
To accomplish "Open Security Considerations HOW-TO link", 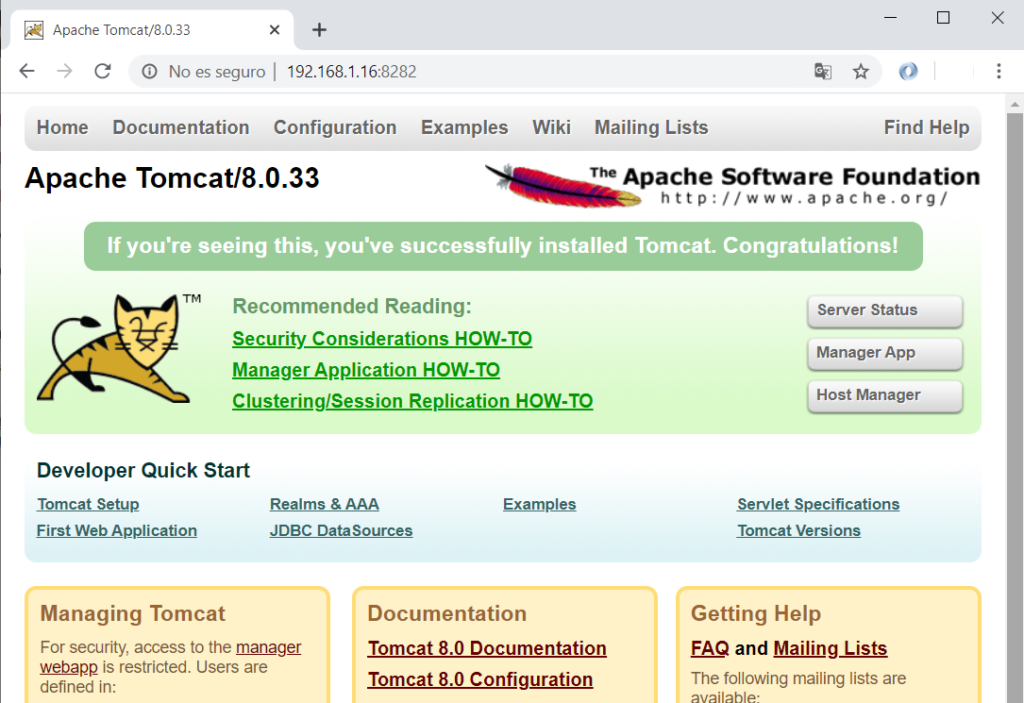I will coord(382,338).
